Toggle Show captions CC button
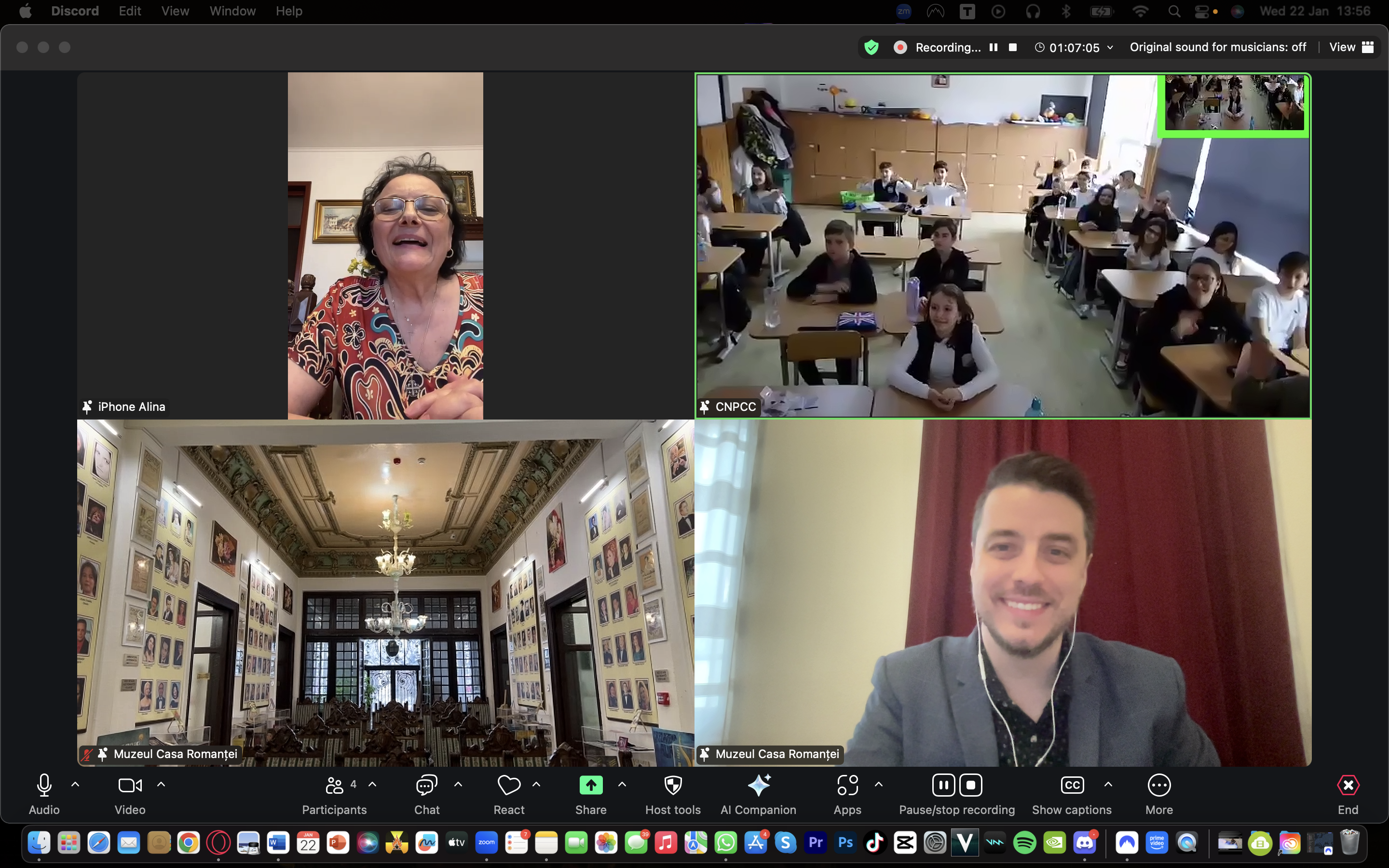Image resolution: width=1389 pixels, height=868 pixels. click(1072, 786)
